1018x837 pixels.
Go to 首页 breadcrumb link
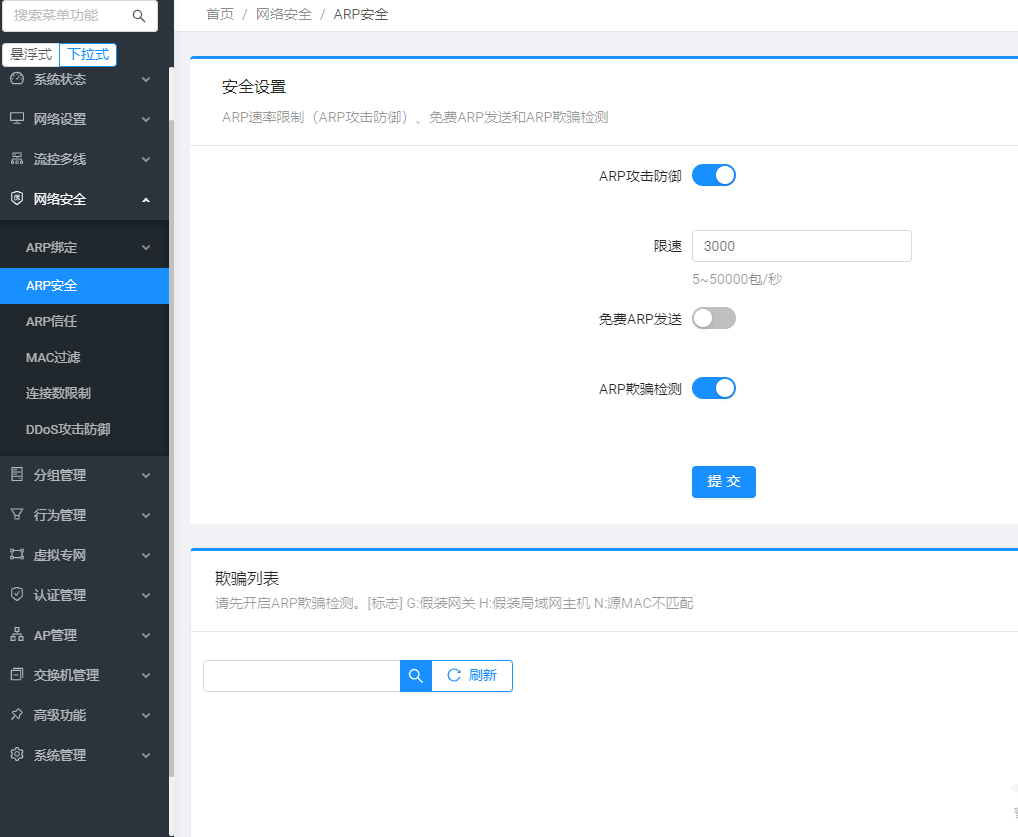tap(220, 14)
